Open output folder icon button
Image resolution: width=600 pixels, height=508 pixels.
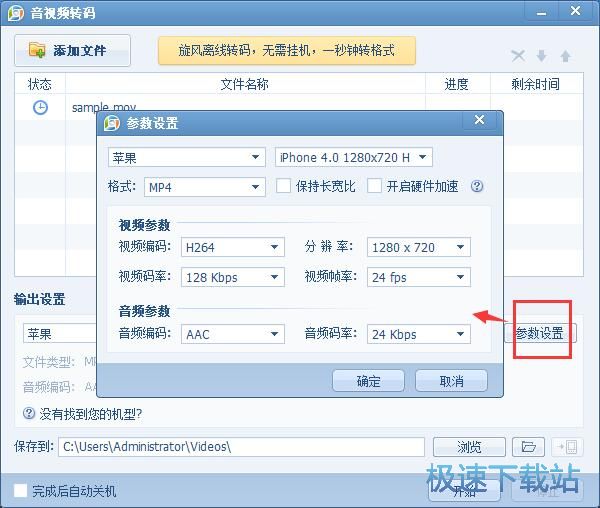[528, 446]
